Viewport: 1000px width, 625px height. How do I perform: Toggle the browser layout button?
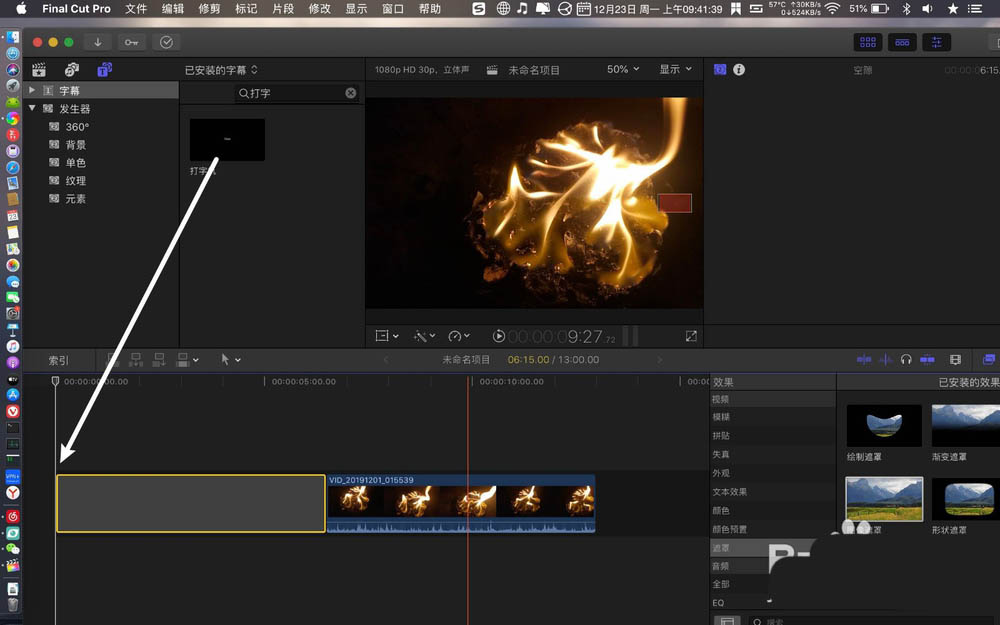[868, 42]
